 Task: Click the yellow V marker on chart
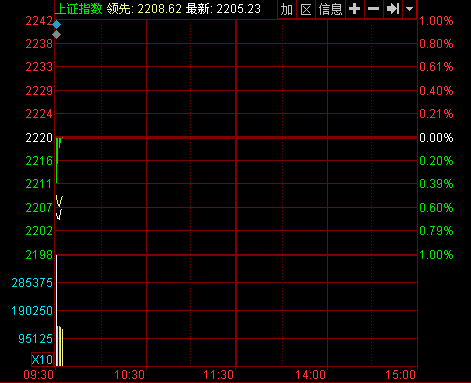pos(59,201)
